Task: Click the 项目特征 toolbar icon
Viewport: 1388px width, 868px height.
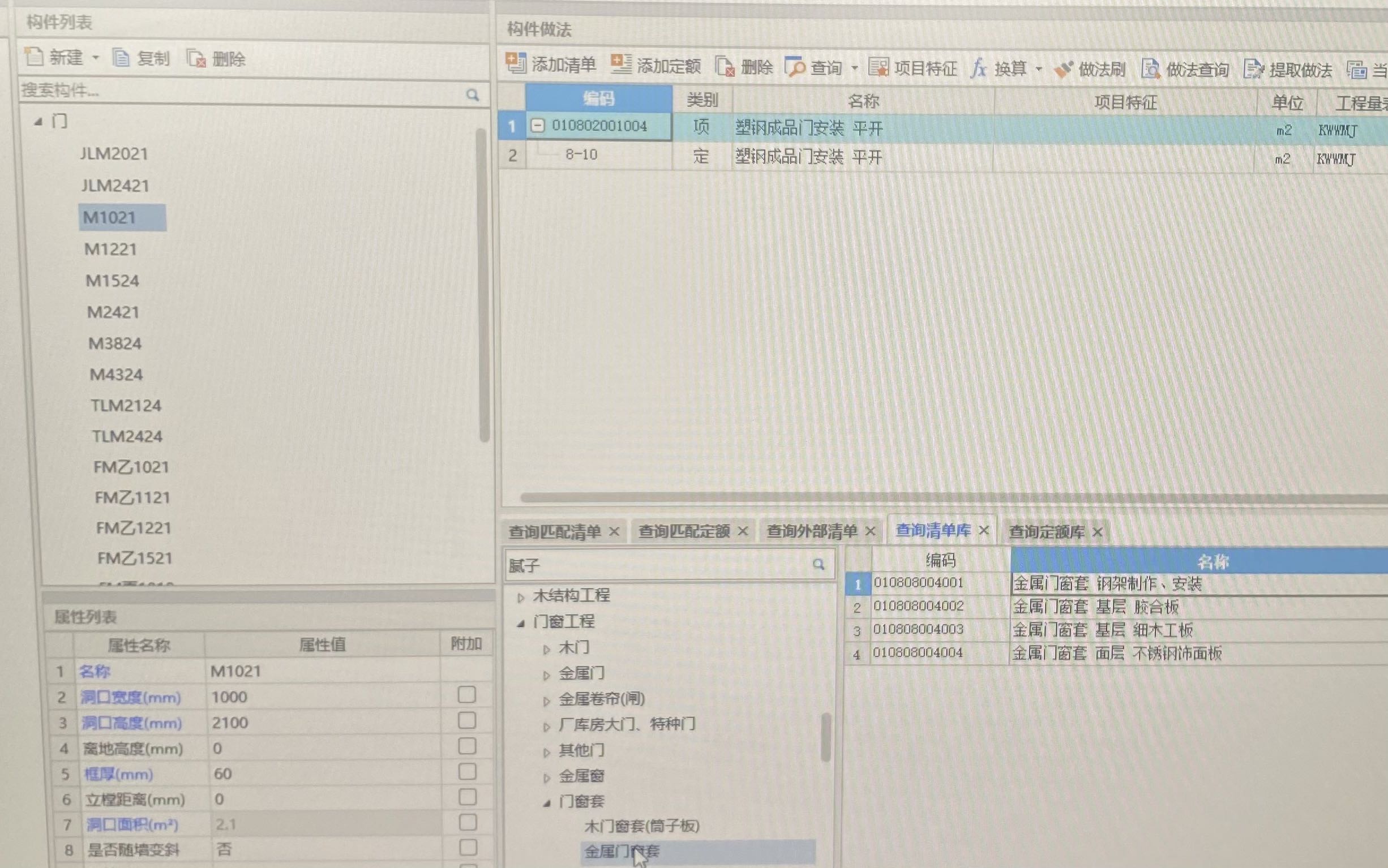Action: point(878,68)
